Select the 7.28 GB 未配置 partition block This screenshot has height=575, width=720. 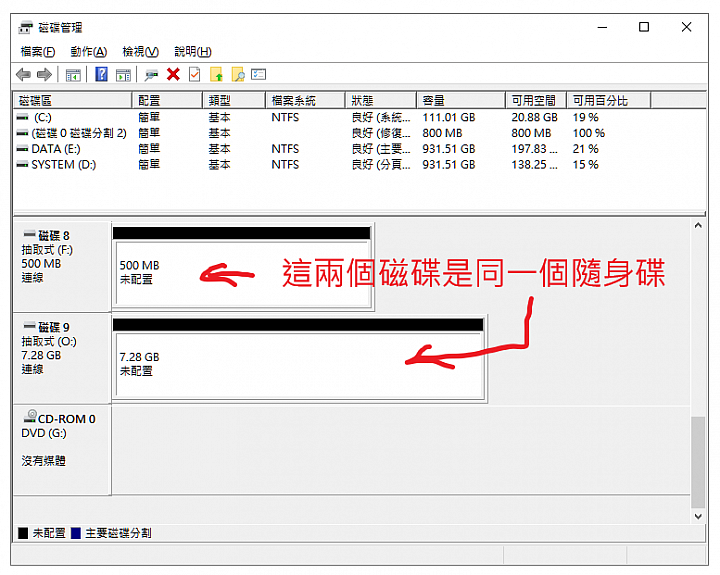tap(298, 358)
